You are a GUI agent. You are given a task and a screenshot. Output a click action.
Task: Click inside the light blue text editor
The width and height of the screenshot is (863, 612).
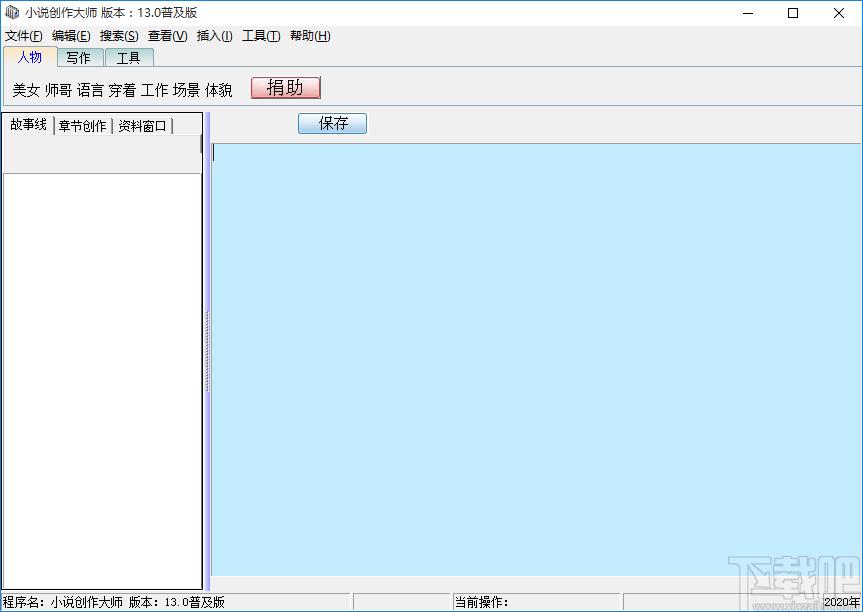535,360
